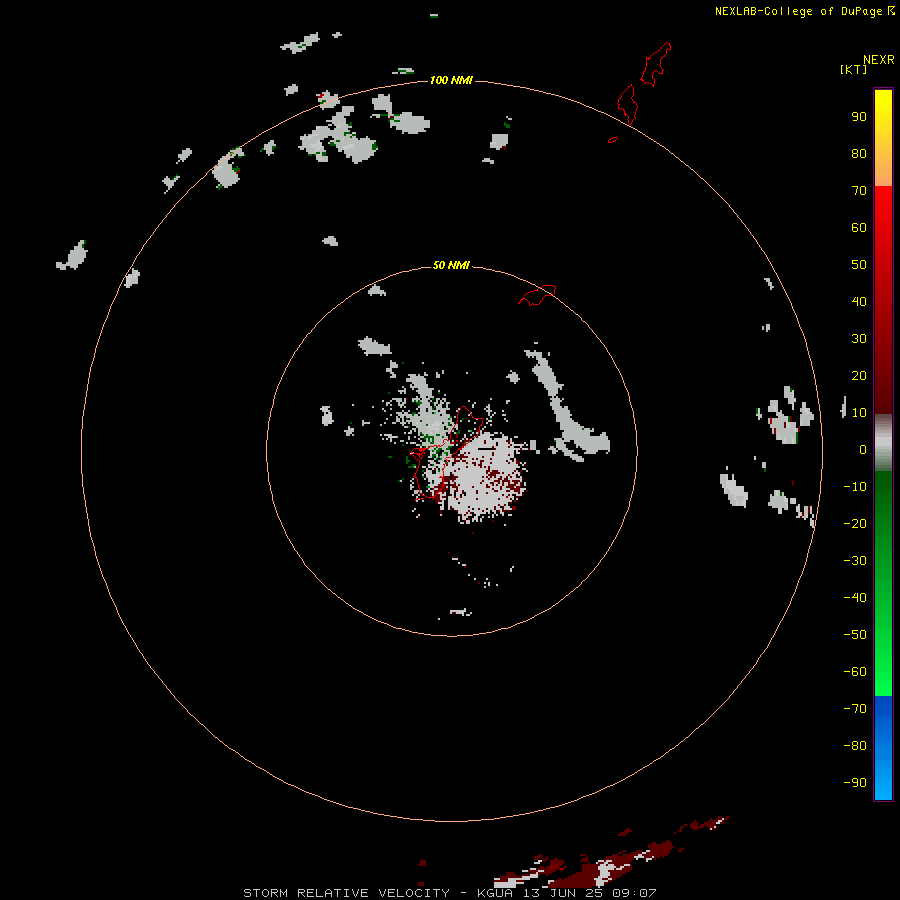This screenshot has width=900, height=900.
Task: Click the 20 value on the velocity scale
Action: pos(859,375)
